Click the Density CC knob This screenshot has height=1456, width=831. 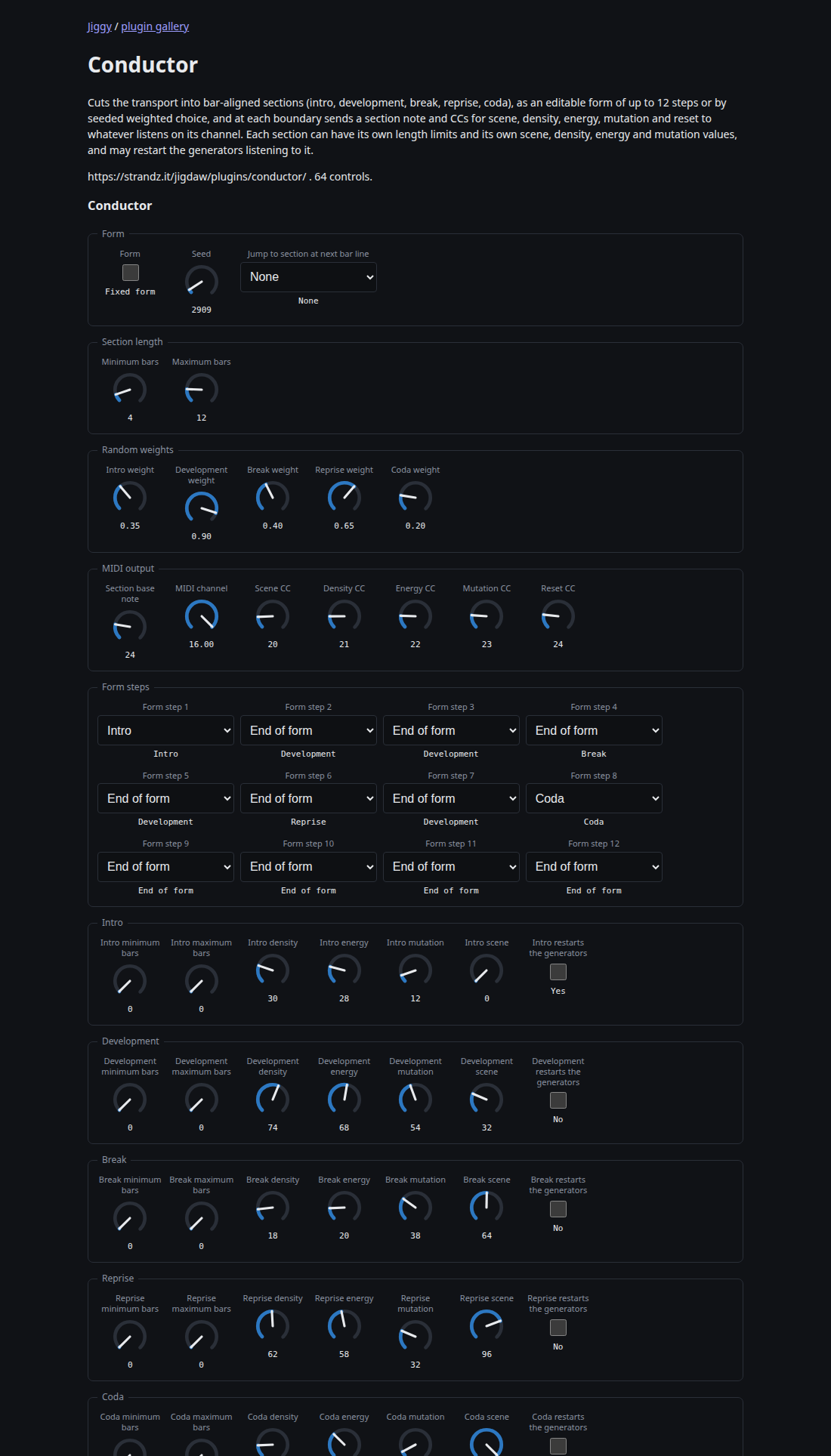click(x=344, y=616)
